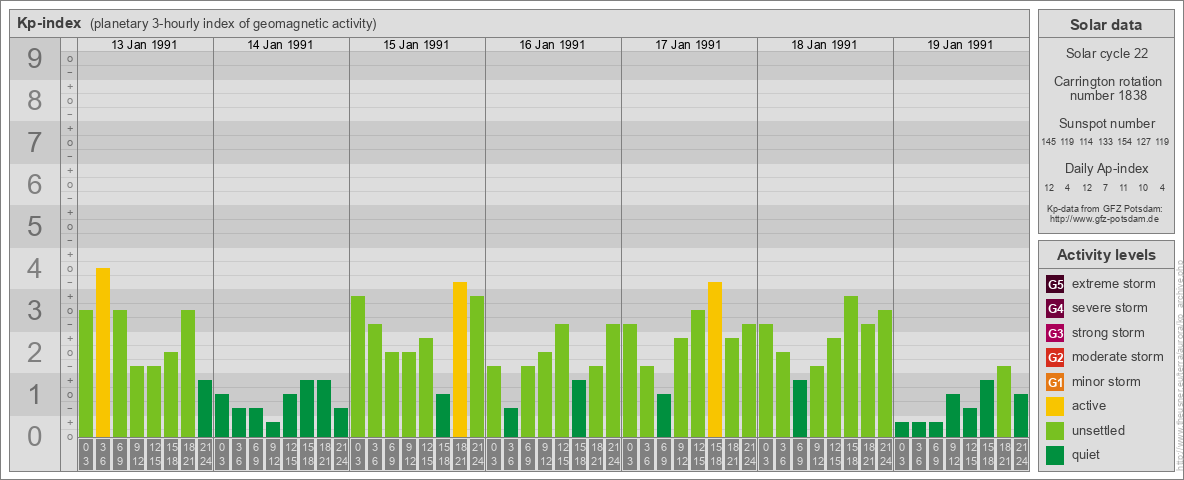Click Ap-index value 11
Viewport: 1184px width, 480px height.
[x=1124, y=187]
